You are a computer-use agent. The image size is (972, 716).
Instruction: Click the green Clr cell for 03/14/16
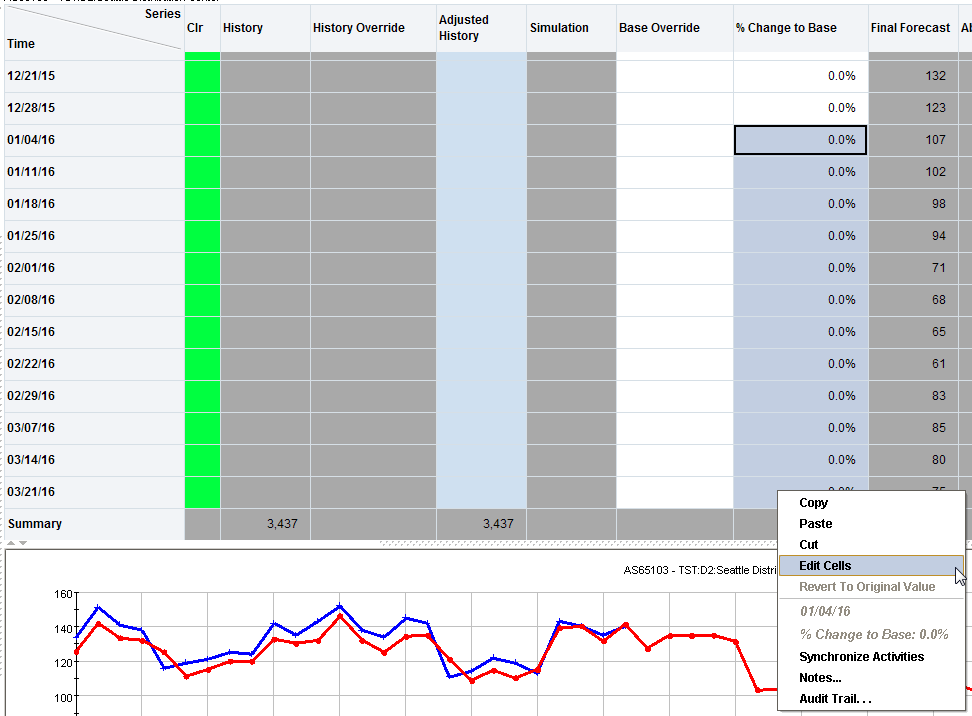coord(202,460)
